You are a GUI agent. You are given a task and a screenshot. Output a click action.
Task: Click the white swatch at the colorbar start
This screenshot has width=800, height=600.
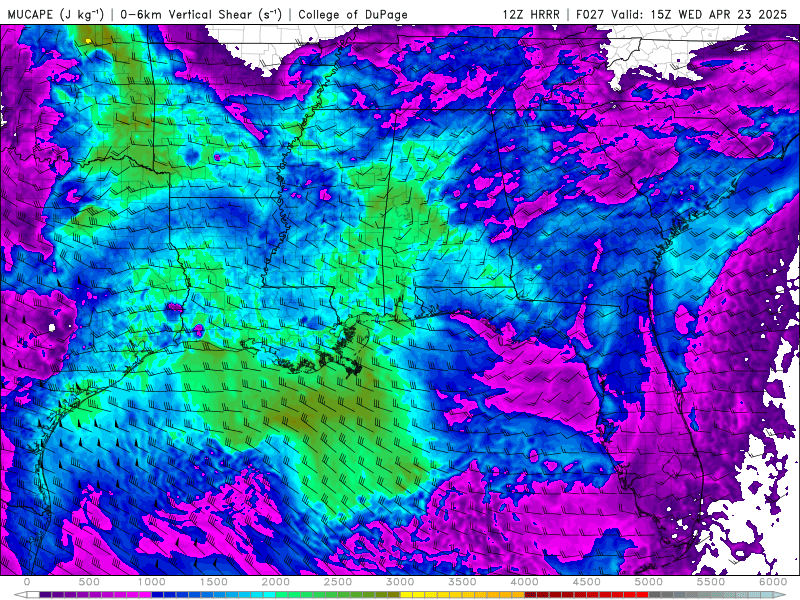click(x=33, y=594)
